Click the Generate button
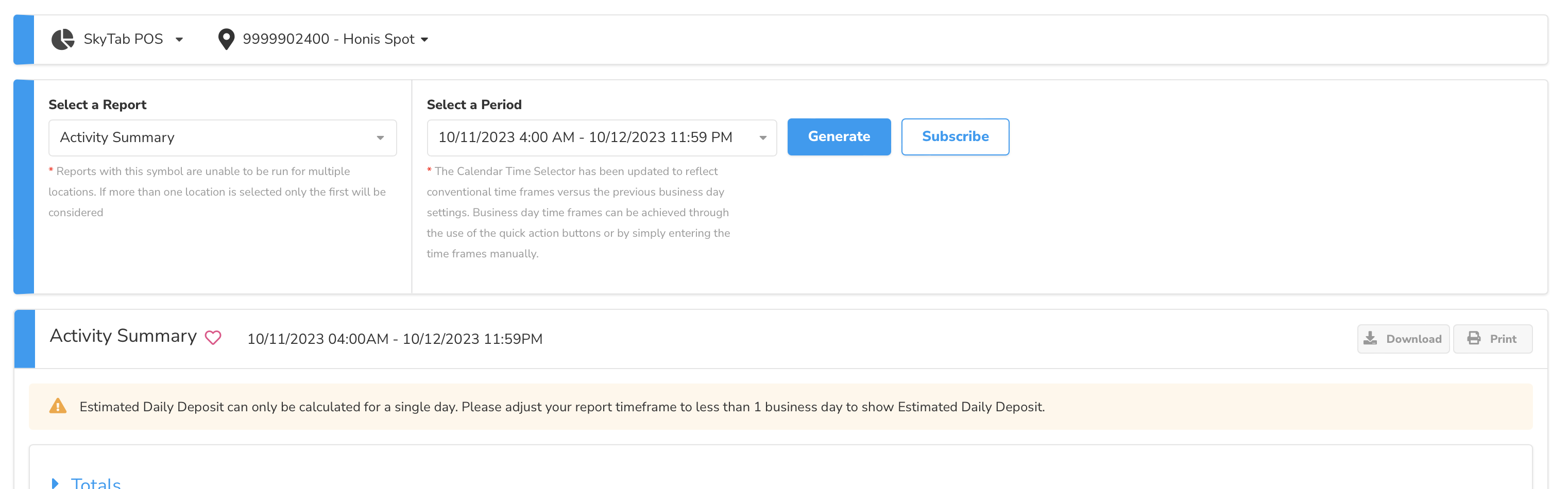Image resolution: width=1568 pixels, height=489 pixels. coord(839,137)
